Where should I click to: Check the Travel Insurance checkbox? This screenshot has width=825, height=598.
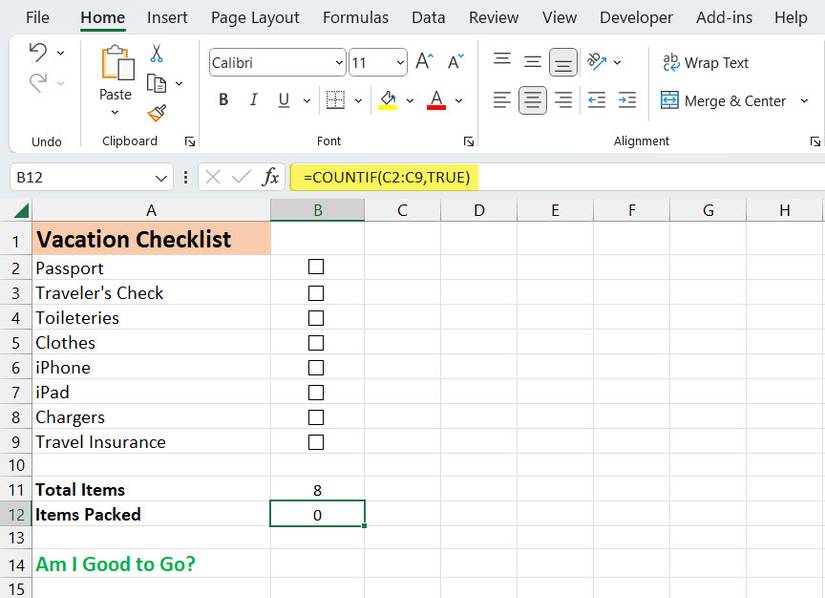click(316, 442)
